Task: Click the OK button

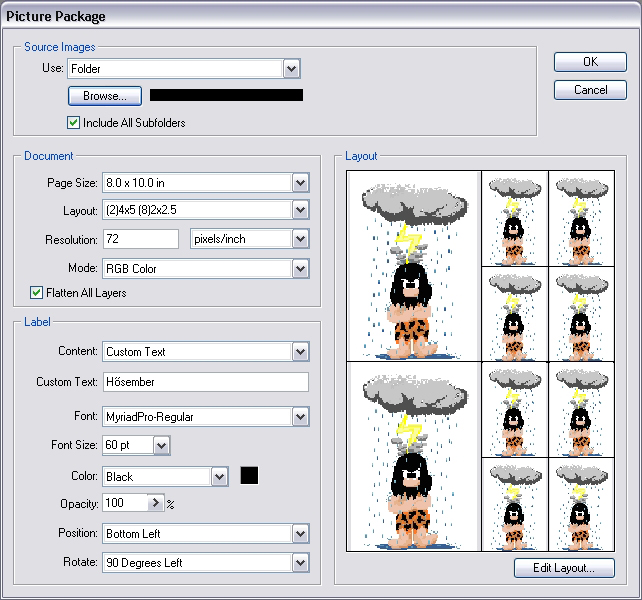Action: [590, 62]
